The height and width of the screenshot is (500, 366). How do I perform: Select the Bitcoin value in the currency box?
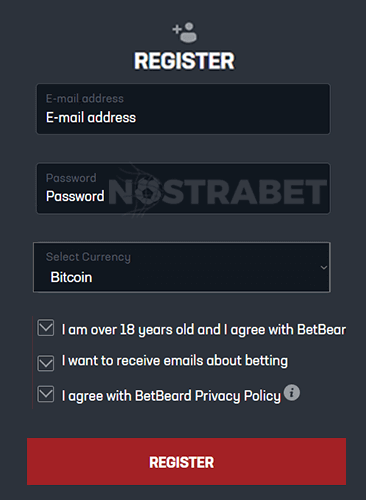[x=71, y=277]
